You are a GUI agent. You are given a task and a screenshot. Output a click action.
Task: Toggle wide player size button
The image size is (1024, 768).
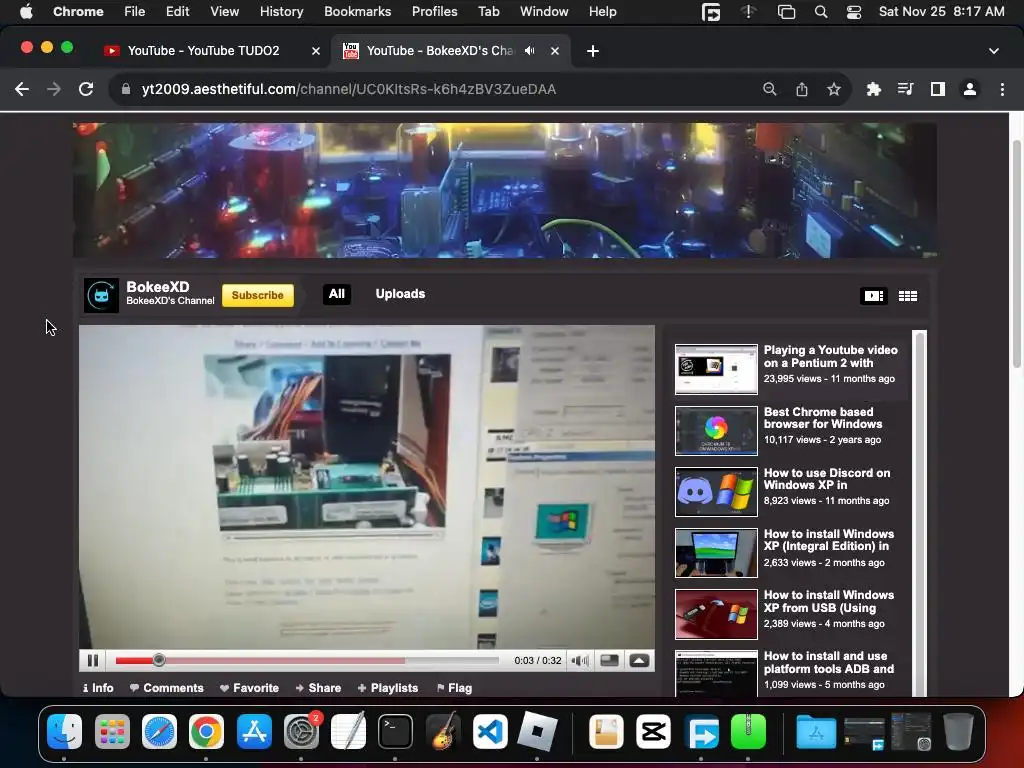tap(609, 660)
